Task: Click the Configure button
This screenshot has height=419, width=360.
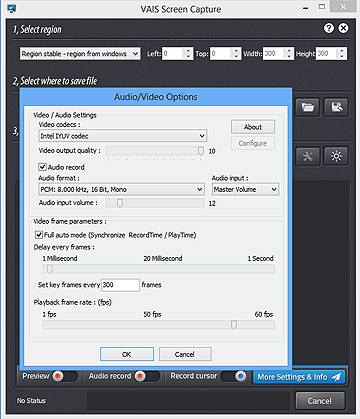Action: point(253,143)
